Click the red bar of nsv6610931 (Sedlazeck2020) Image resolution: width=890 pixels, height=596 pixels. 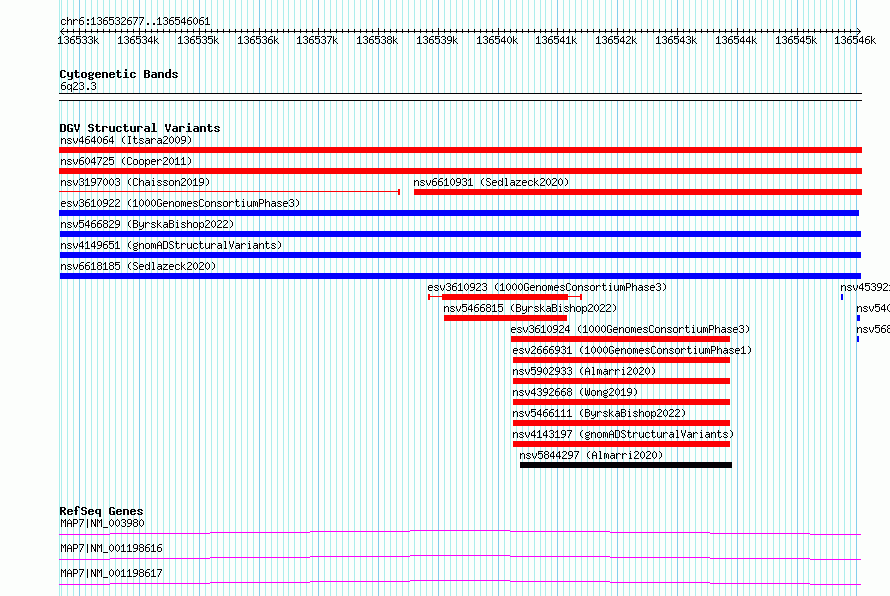(638, 192)
